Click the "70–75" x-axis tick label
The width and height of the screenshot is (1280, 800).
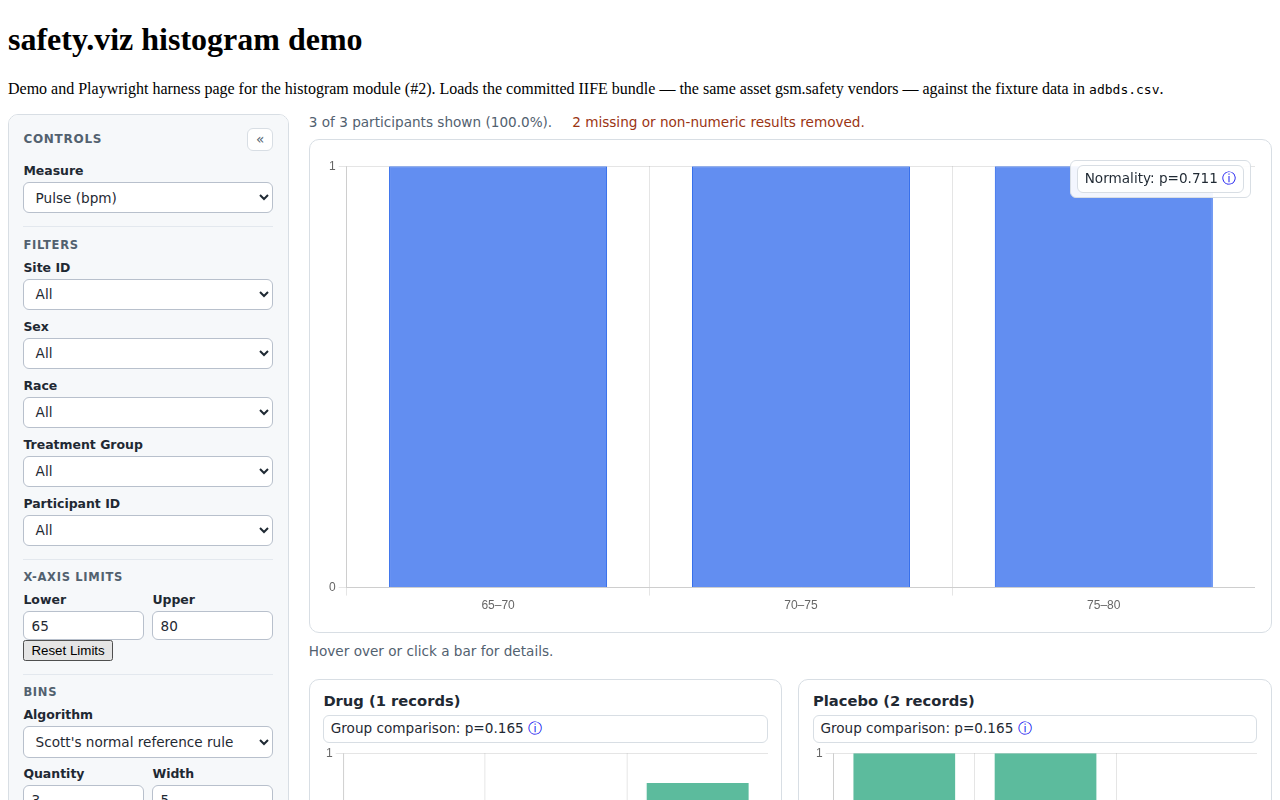point(801,605)
